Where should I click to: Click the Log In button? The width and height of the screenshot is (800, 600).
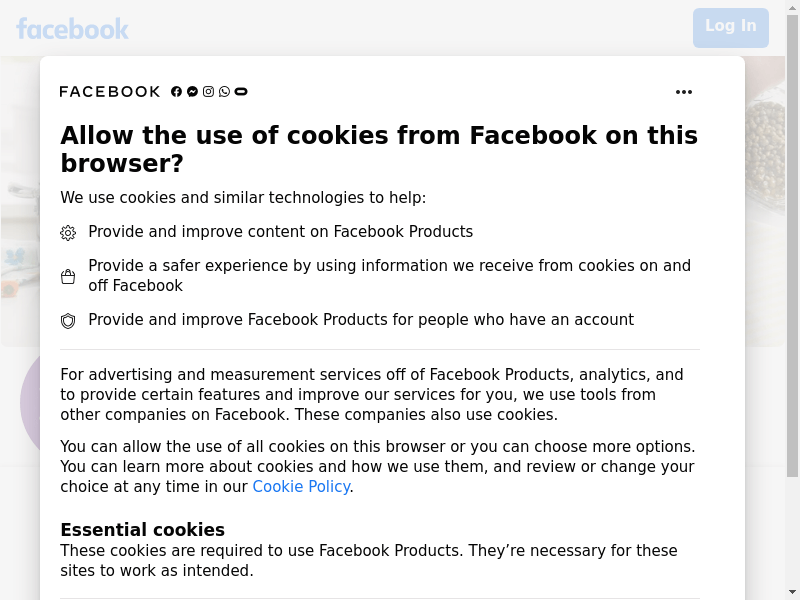coord(731,28)
